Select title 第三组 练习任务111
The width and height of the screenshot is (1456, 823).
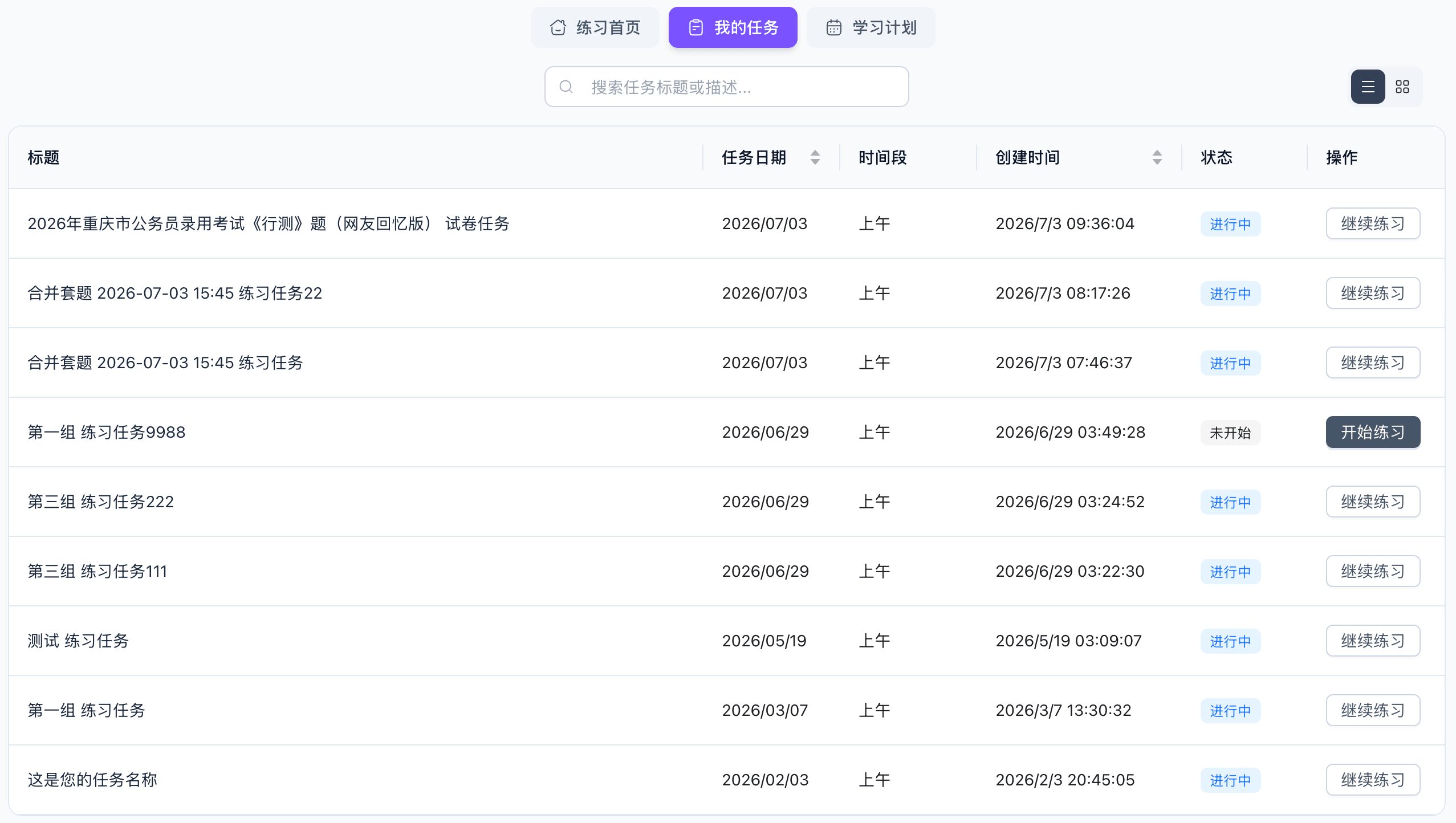[97, 571]
